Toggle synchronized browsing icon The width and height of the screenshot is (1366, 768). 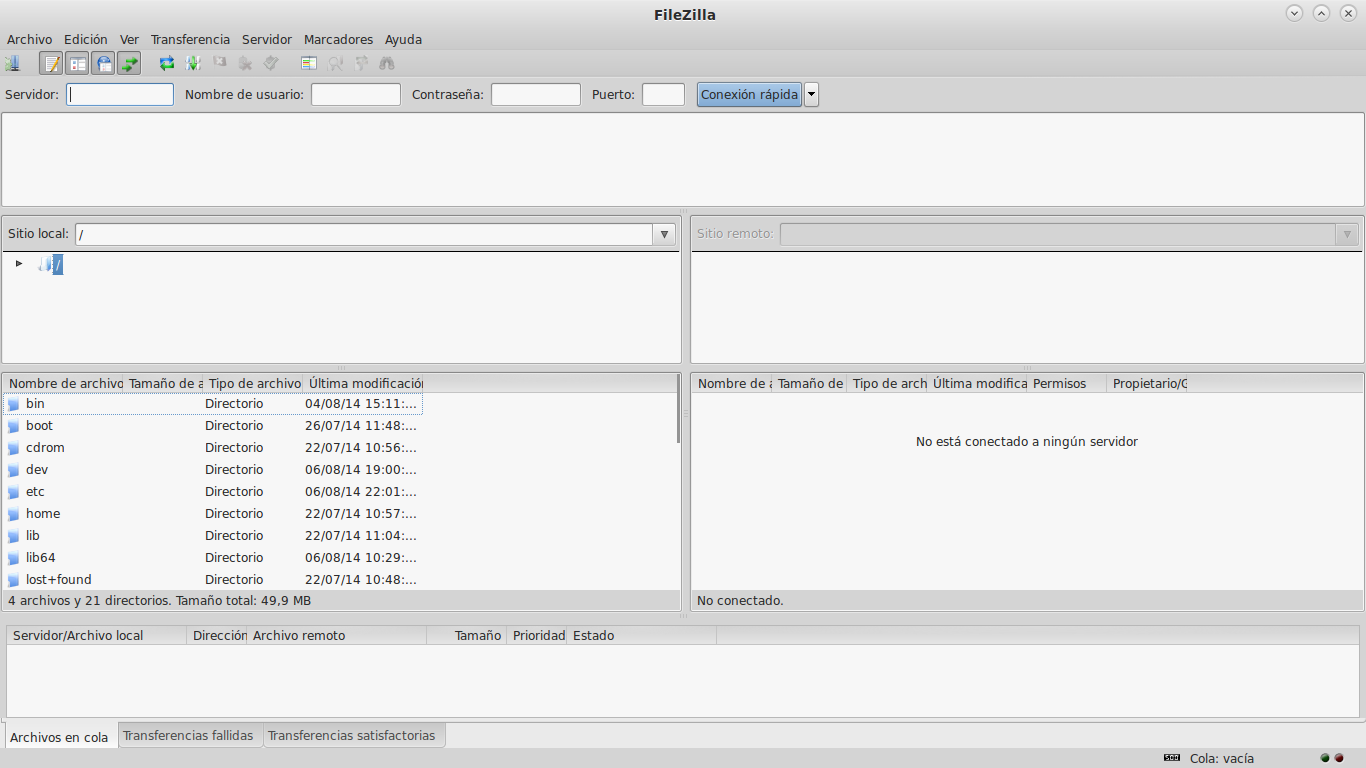[361, 64]
